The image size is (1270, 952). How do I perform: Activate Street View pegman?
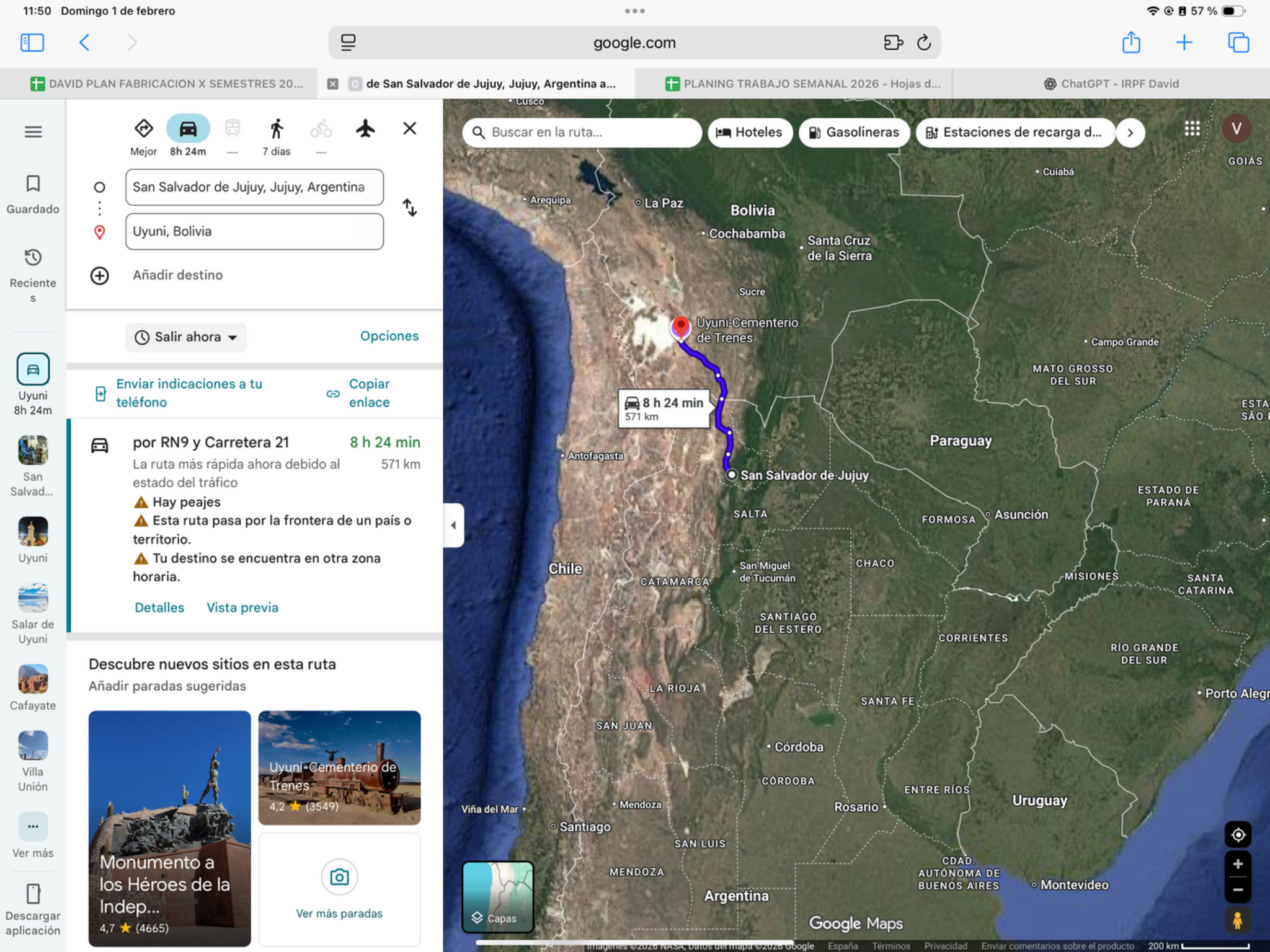click(x=1238, y=920)
